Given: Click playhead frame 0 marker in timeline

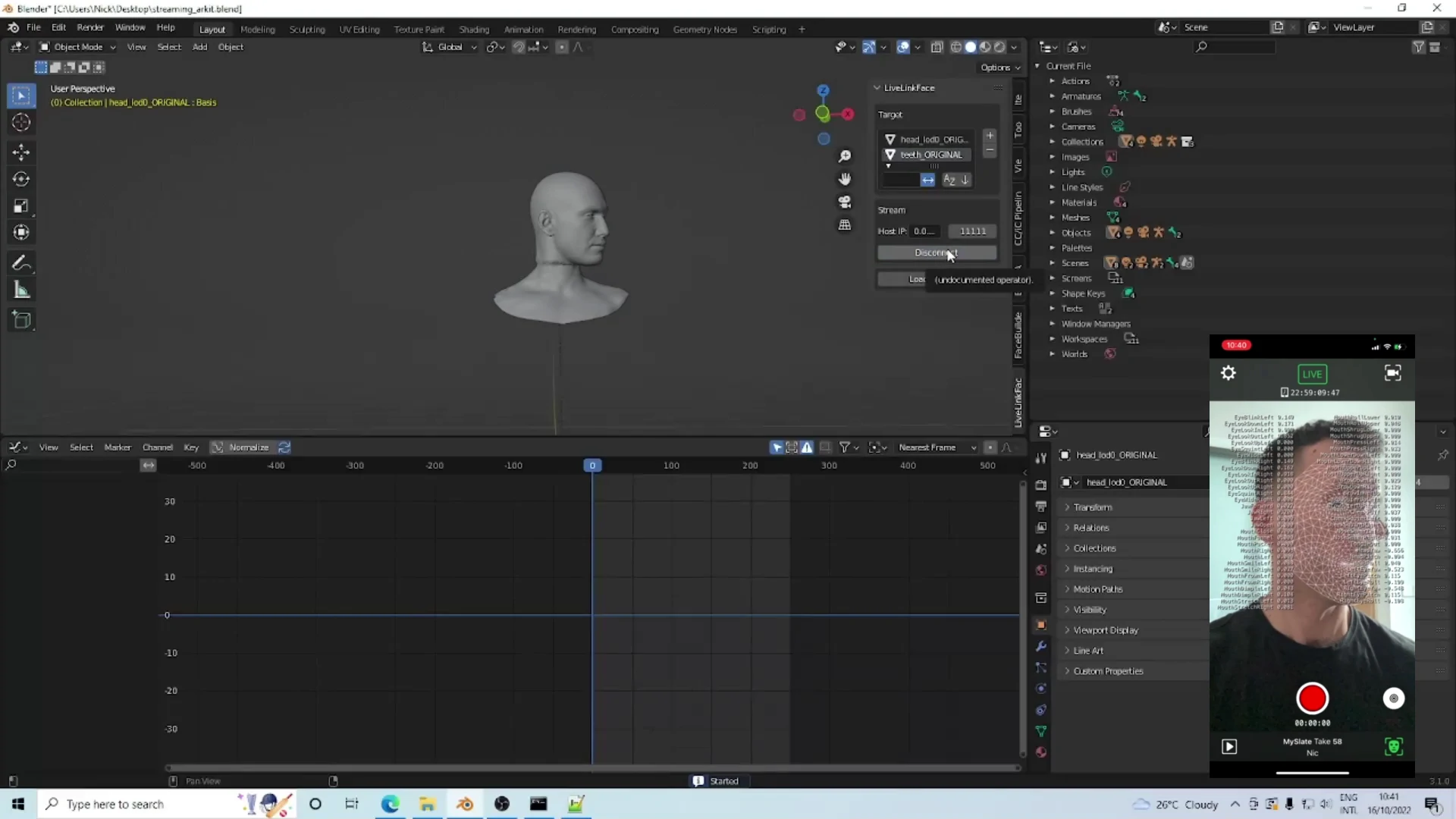Looking at the screenshot, I should (592, 466).
